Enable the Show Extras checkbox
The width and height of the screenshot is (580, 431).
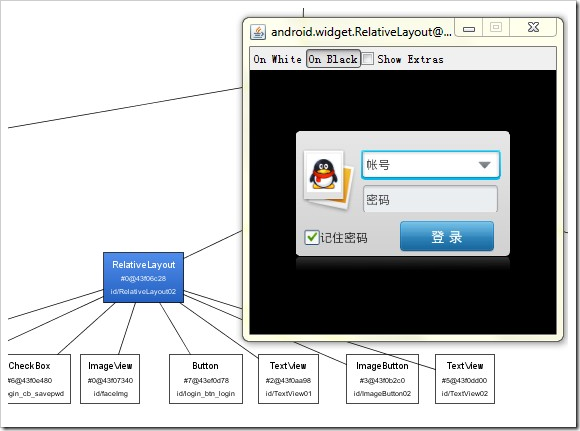[367, 59]
